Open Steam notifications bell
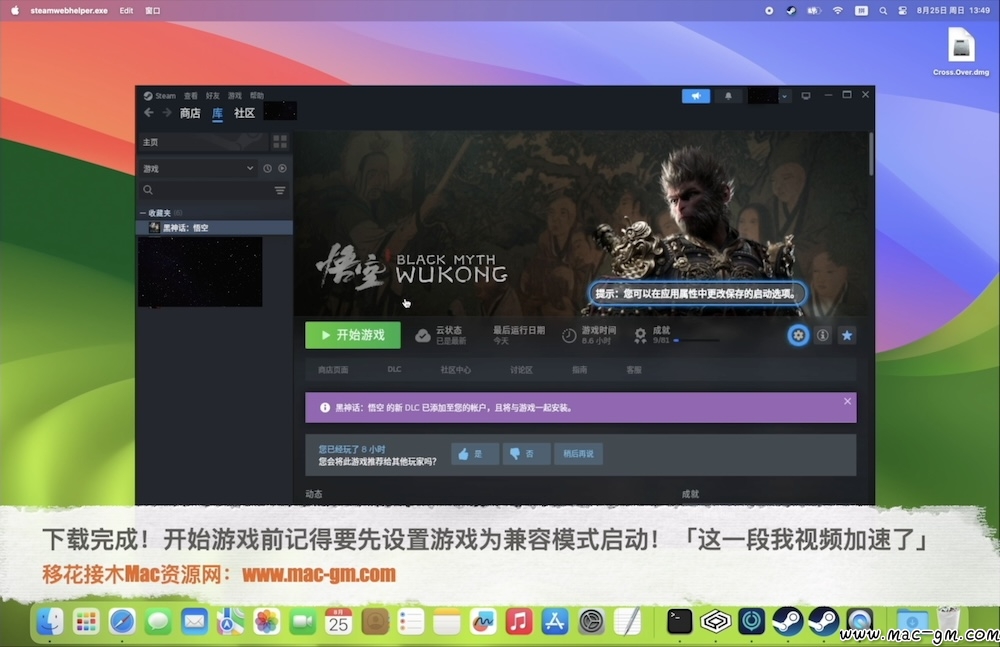Screen dimensions: 1000x647 pyautogui.click(x=728, y=96)
